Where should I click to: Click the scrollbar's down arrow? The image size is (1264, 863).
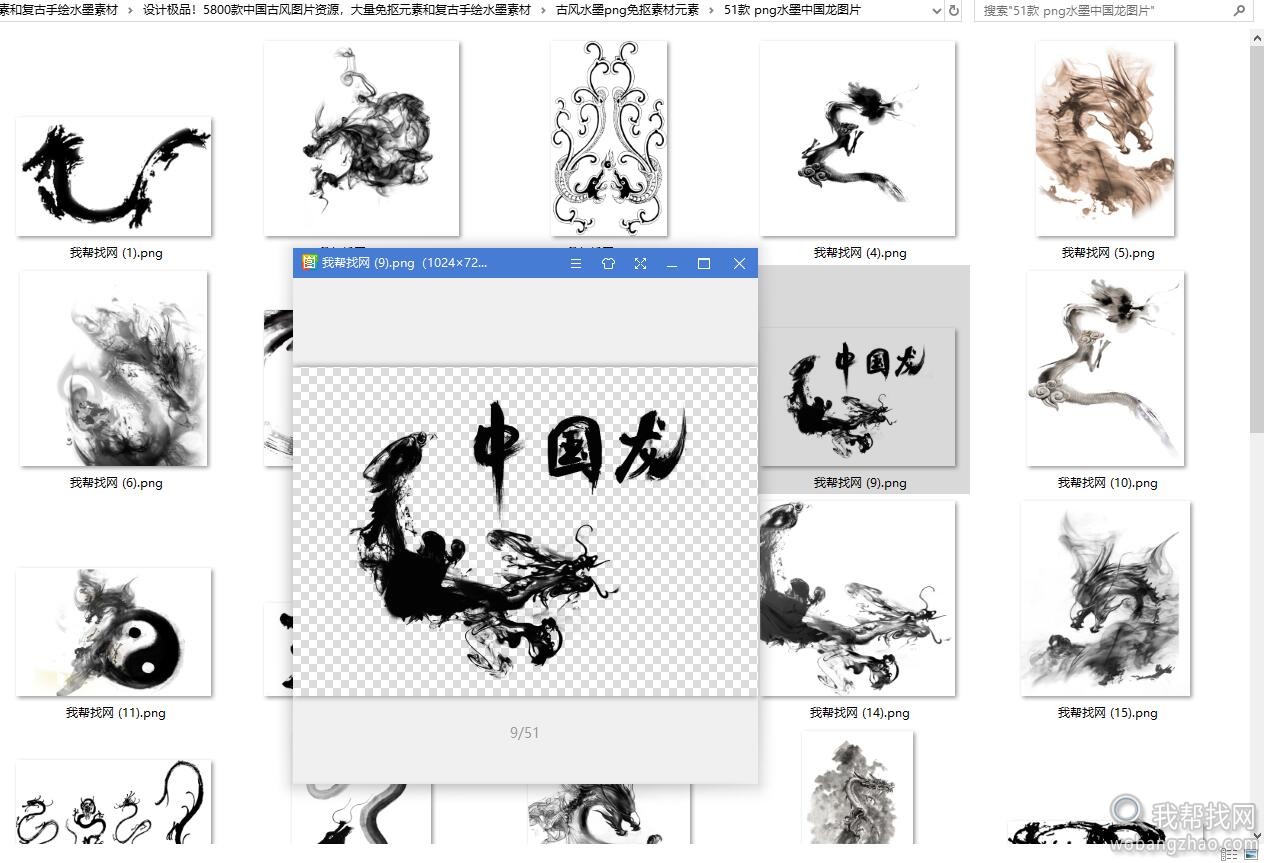pos(1257,836)
